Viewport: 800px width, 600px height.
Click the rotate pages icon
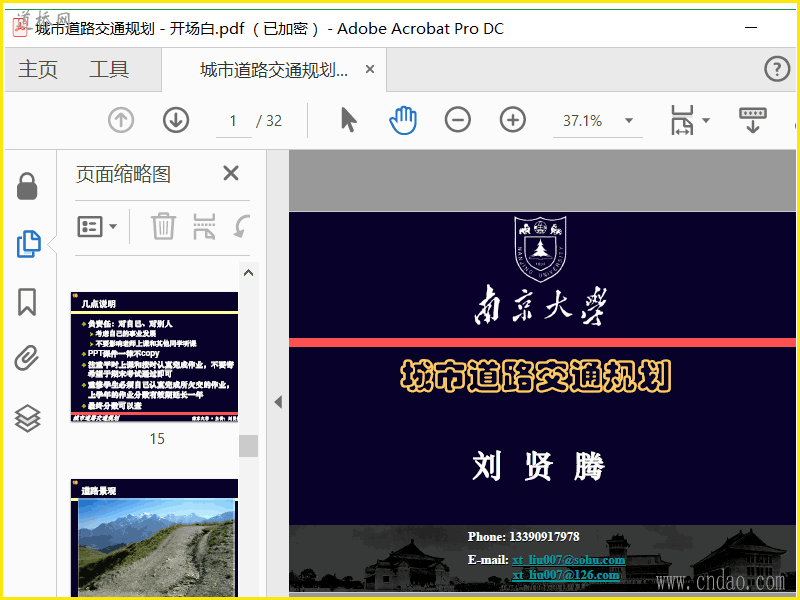click(242, 227)
